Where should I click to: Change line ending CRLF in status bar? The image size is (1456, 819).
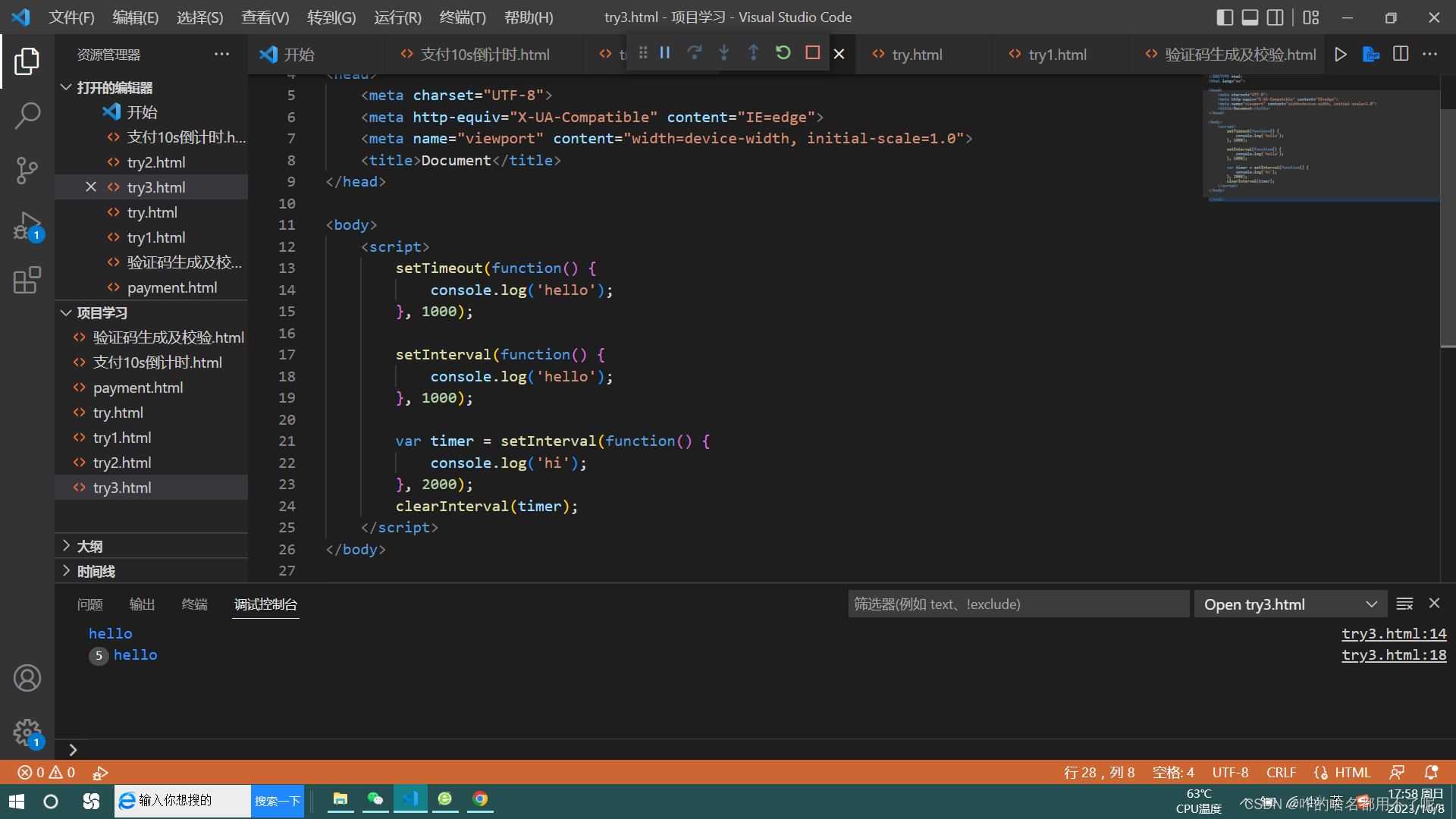click(1281, 772)
